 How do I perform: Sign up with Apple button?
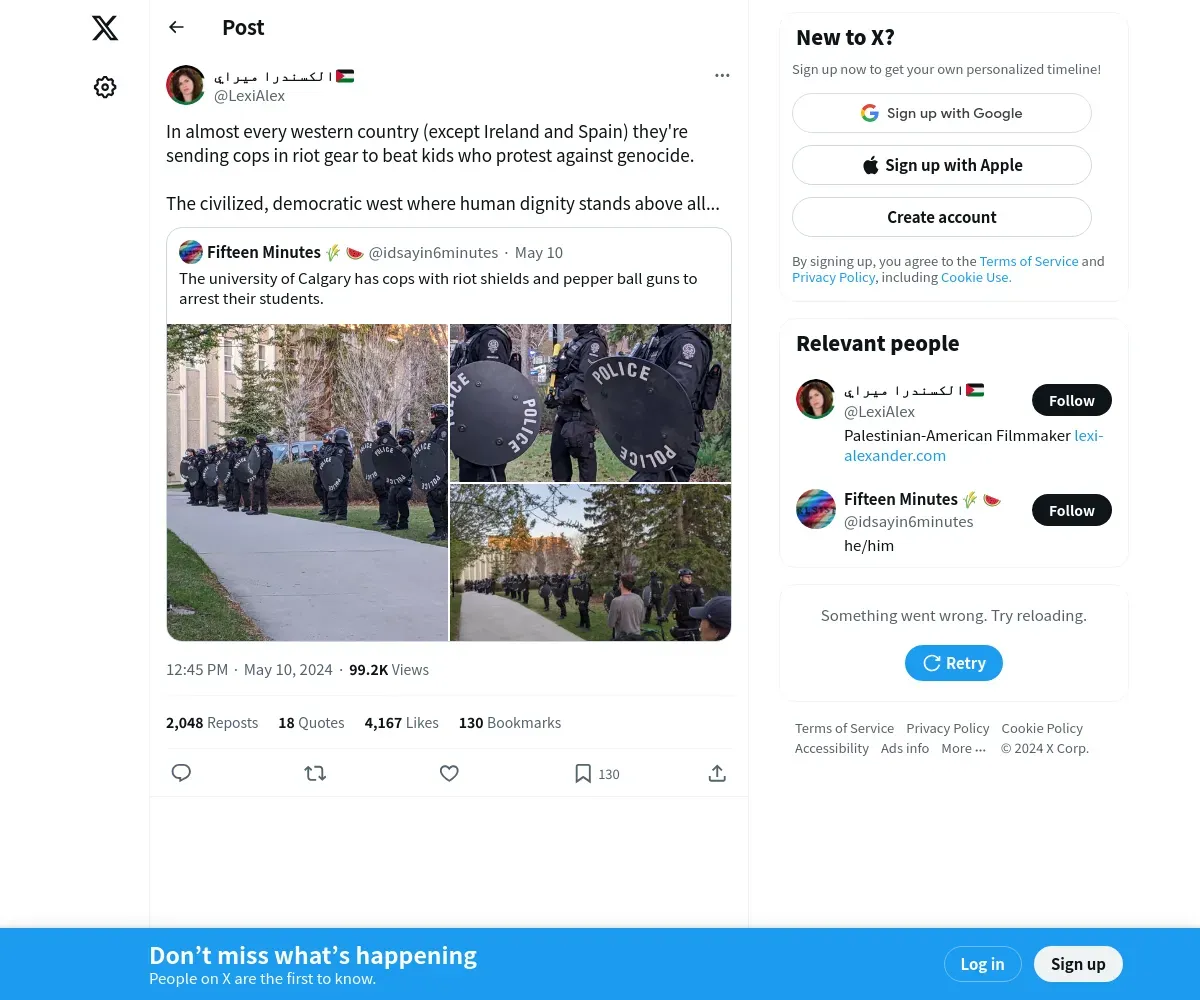942,165
